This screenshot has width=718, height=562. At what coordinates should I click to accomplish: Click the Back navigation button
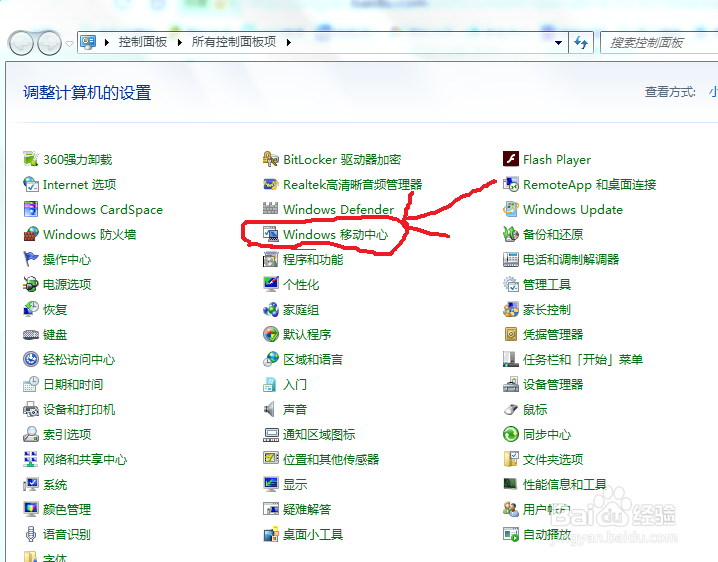click(x=21, y=43)
